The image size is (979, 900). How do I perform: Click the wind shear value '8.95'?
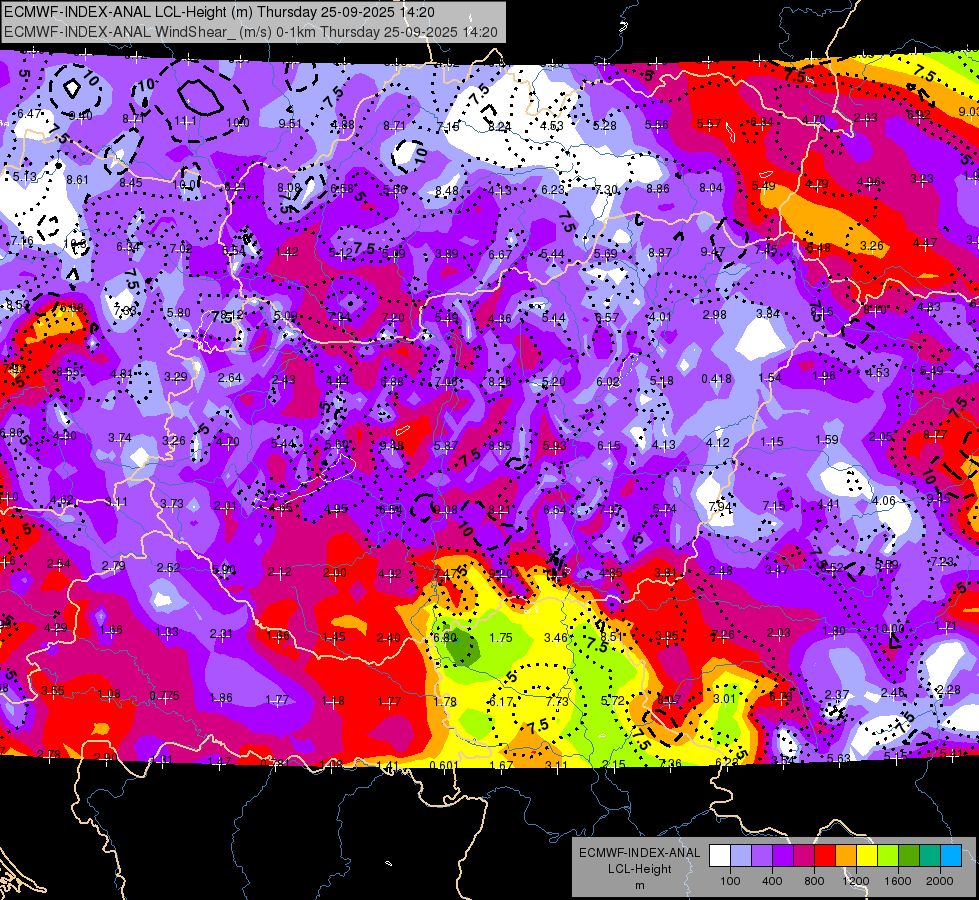tap(500, 445)
